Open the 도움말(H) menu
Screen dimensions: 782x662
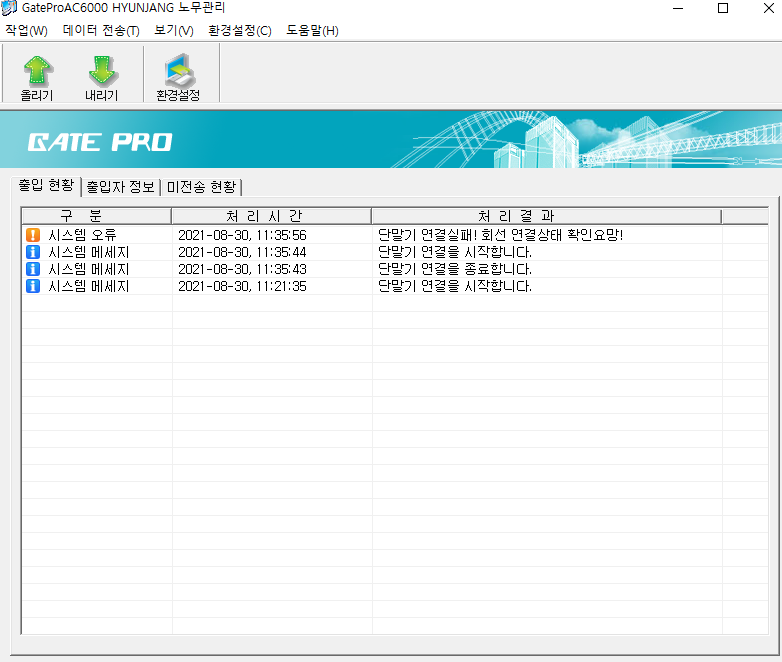click(x=312, y=30)
